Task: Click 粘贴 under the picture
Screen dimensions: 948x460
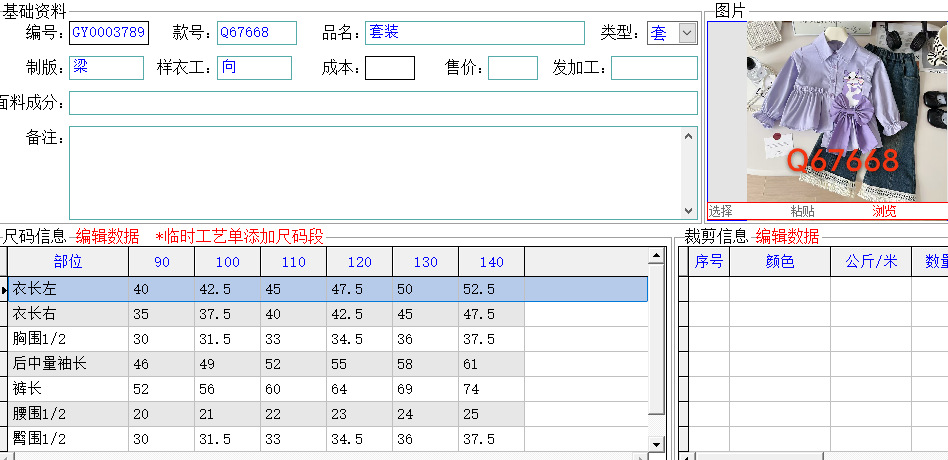Action: coord(803,211)
